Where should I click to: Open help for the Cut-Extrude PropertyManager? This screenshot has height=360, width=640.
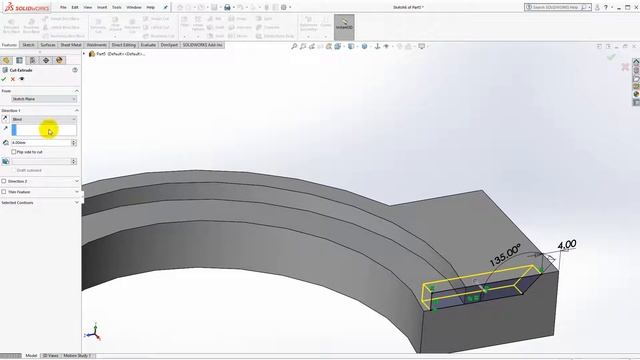(x=75, y=70)
